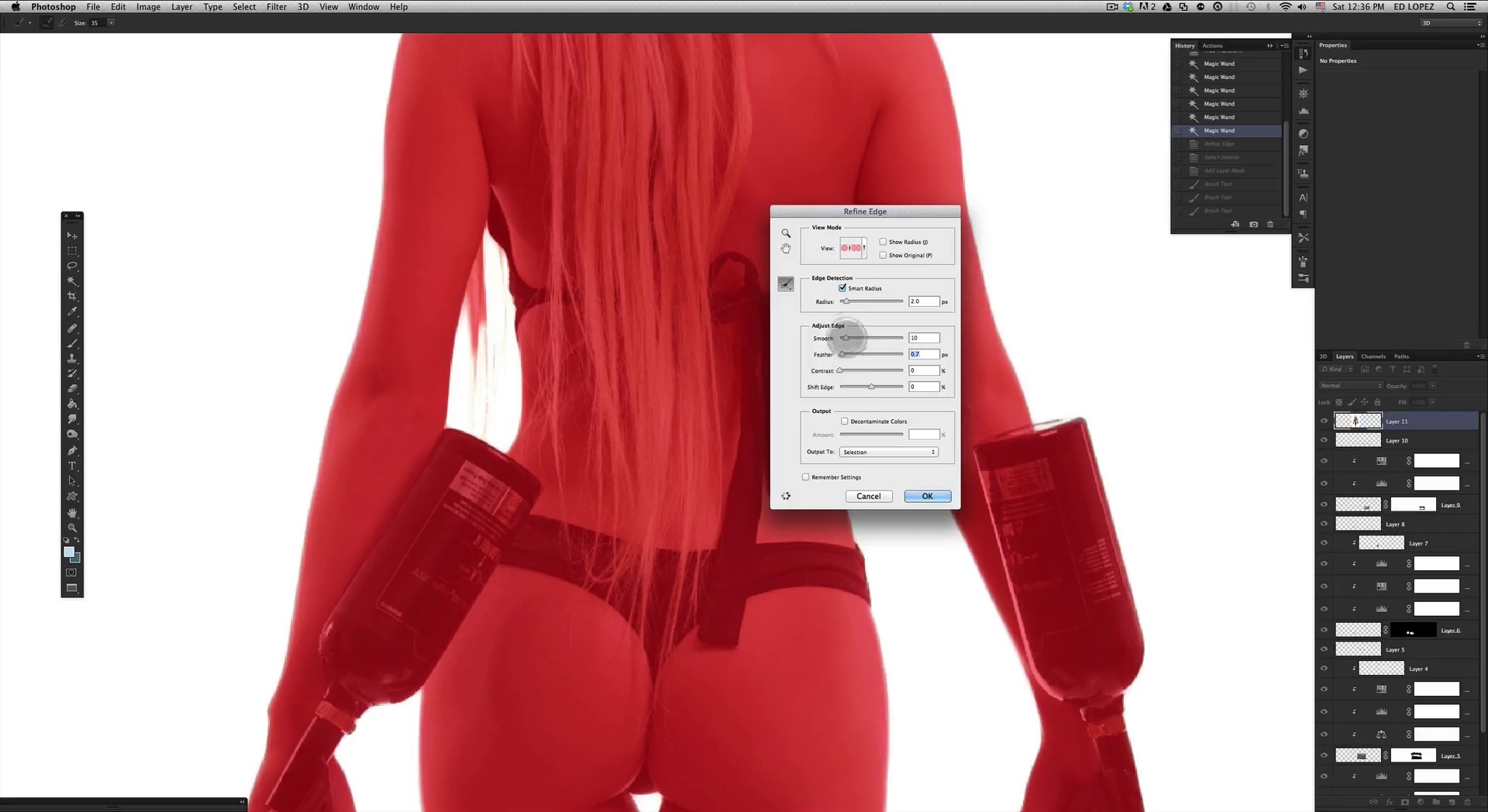Open the 3D workspace dropdown in options bar

point(1451,22)
